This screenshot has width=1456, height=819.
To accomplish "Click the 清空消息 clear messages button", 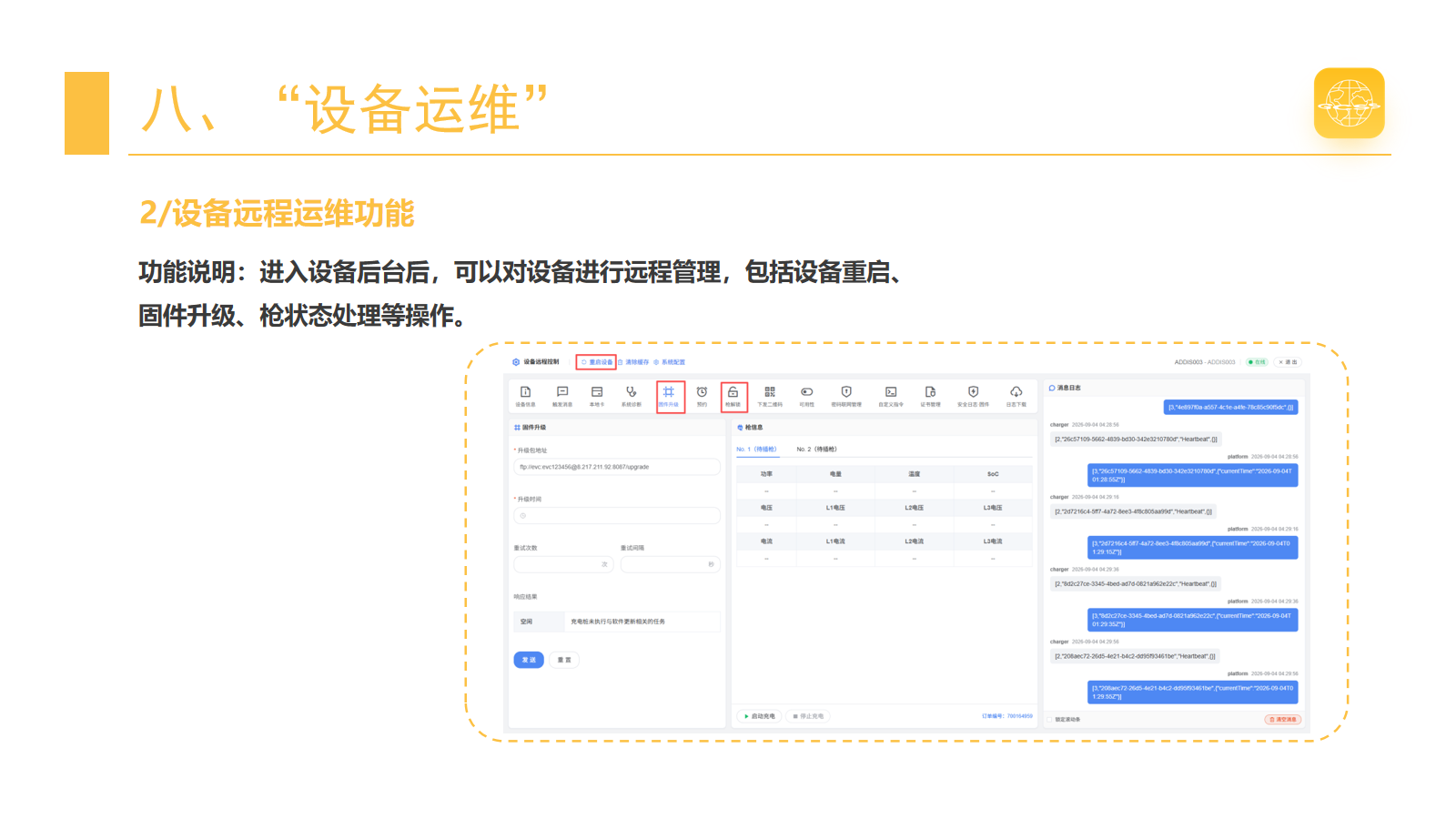I will [1283, 720].
